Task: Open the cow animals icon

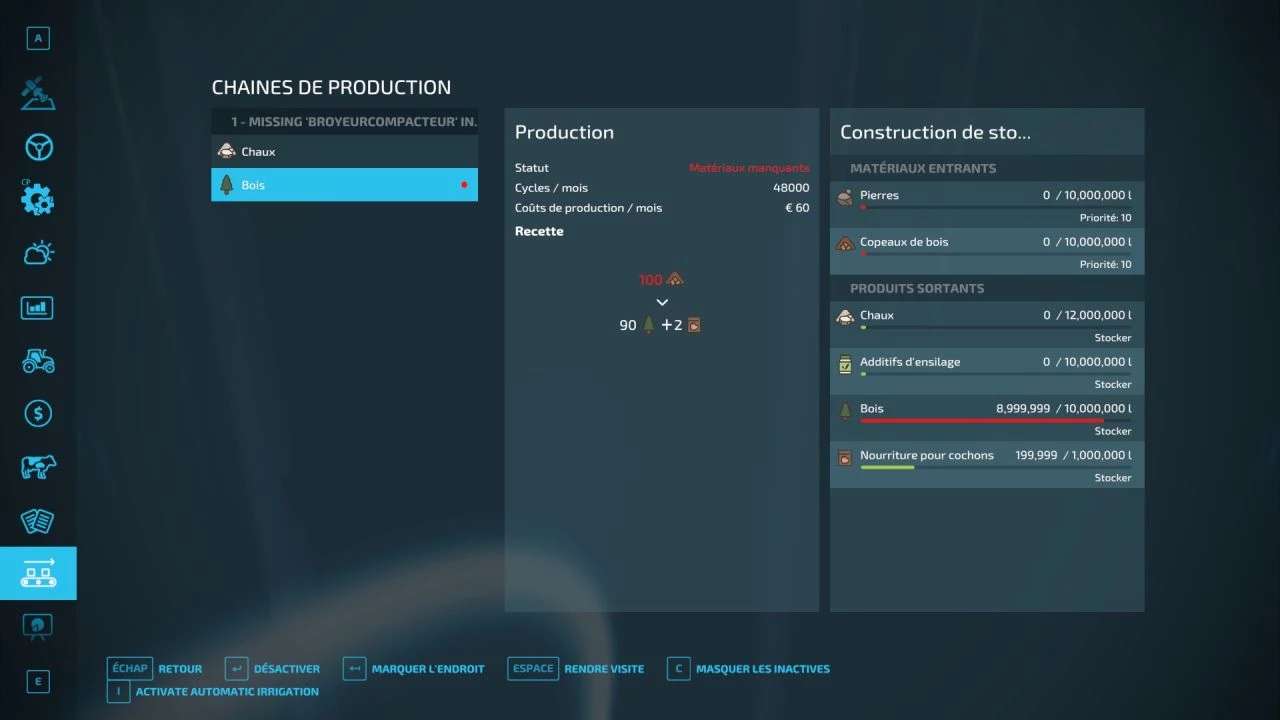Action: point(38,466)
